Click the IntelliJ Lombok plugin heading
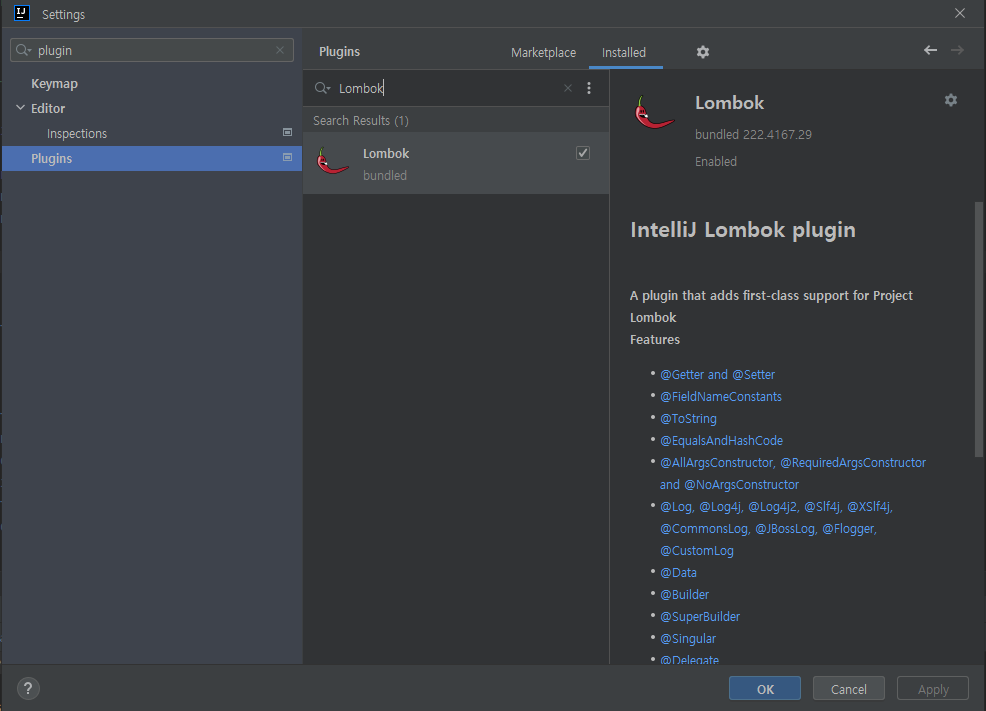This screenshot has width=986, height=711. coord(743,230)
